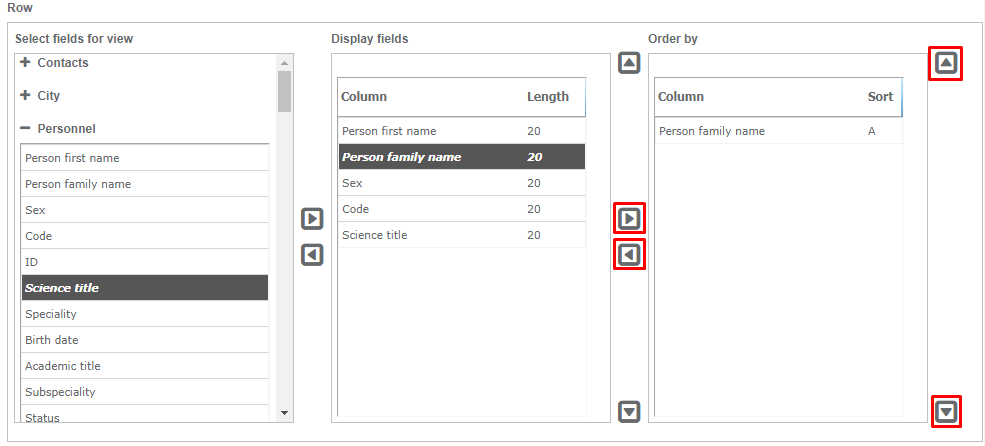Screen dimensions: 985x446
Task: Add selected column to Order by
Action: point(629,217)
